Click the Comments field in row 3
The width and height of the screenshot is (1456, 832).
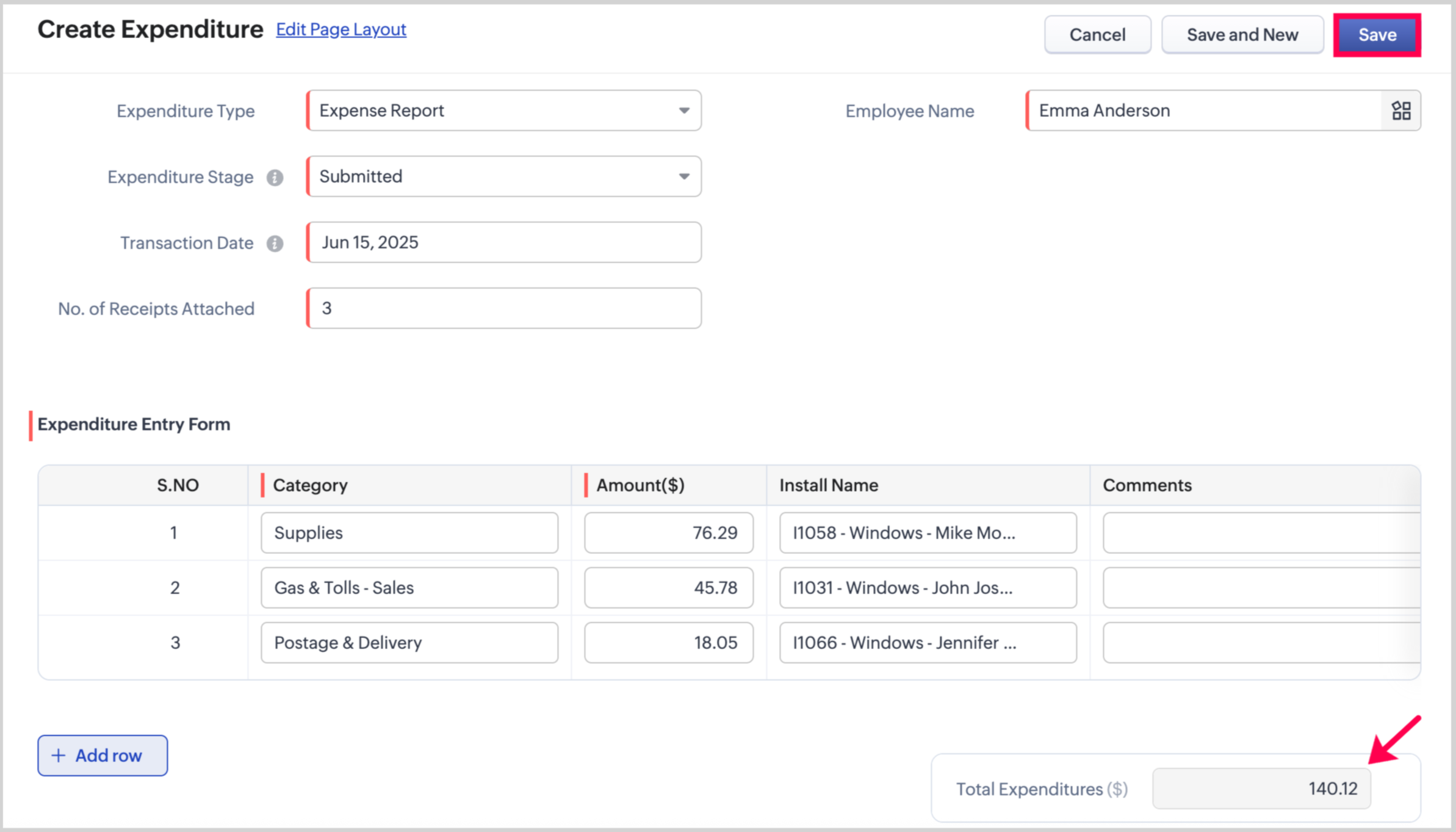1260,643
